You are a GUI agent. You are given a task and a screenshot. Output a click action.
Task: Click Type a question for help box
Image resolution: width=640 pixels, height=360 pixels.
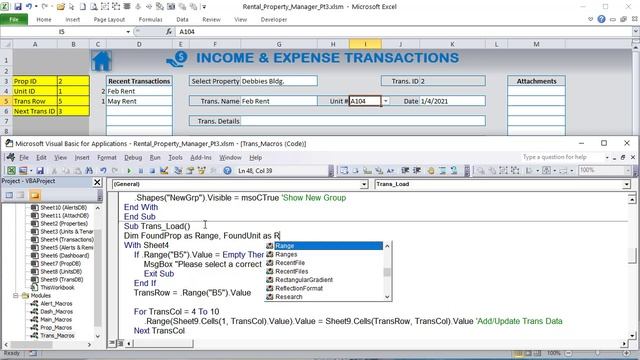click(x=562, y=157)
